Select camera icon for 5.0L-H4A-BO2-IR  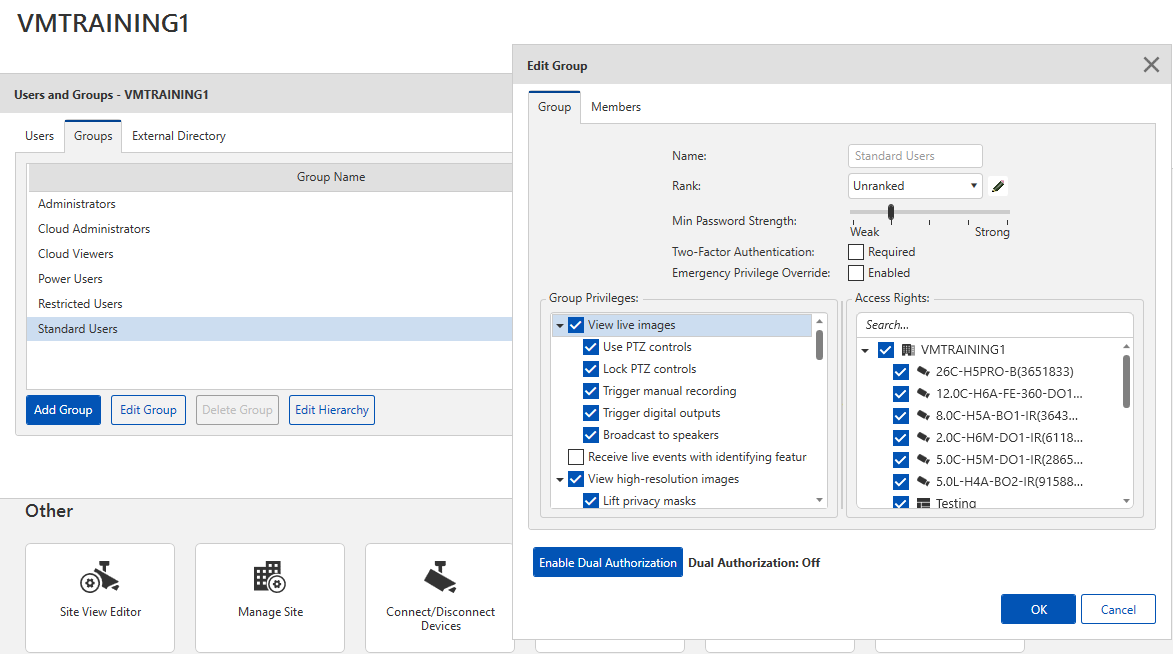(x=923, y=481)
